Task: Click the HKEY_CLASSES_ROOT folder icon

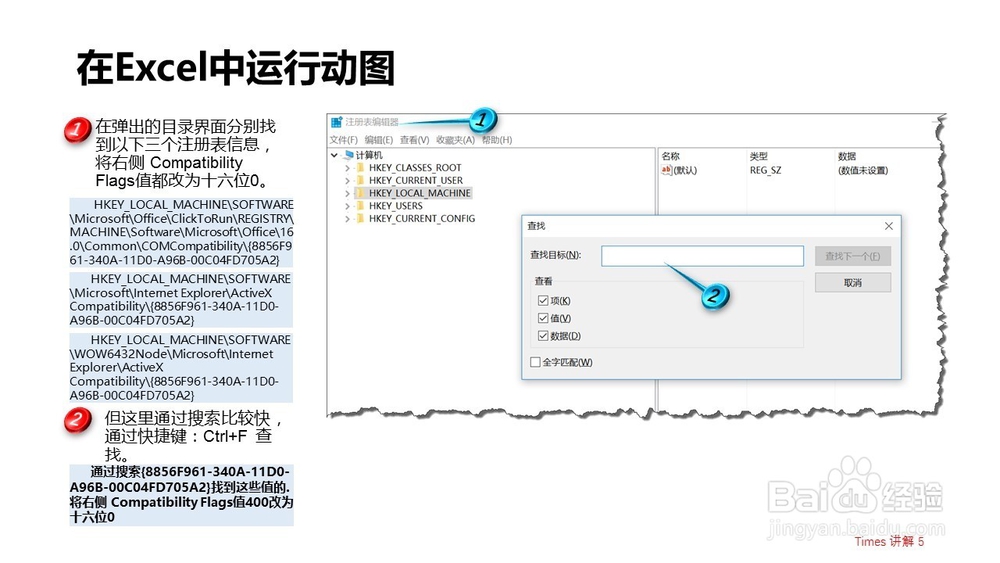Action: click(x=360, y=168)
